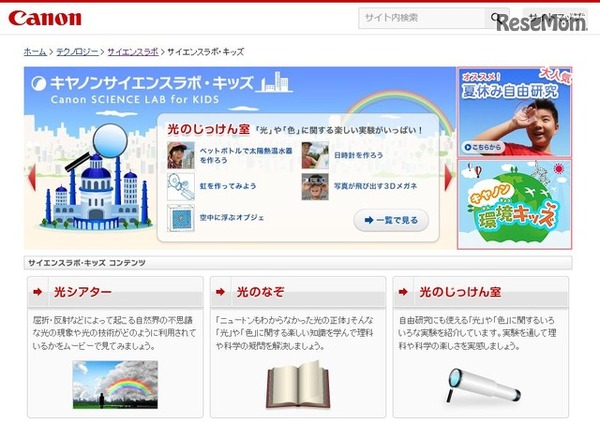This screenshot has height=422, width=600.
Task: Open the 空中に浮ぶオブジェ text link
Action: point(232,218)
